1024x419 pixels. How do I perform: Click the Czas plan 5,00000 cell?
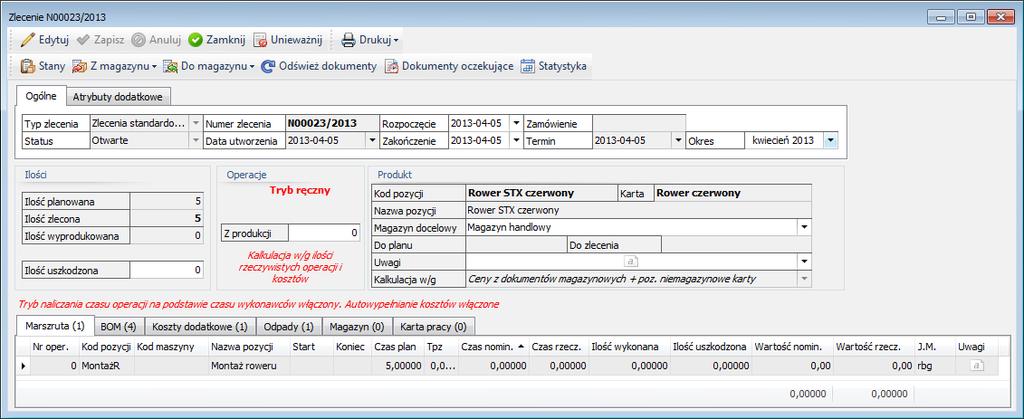point(398,366)
